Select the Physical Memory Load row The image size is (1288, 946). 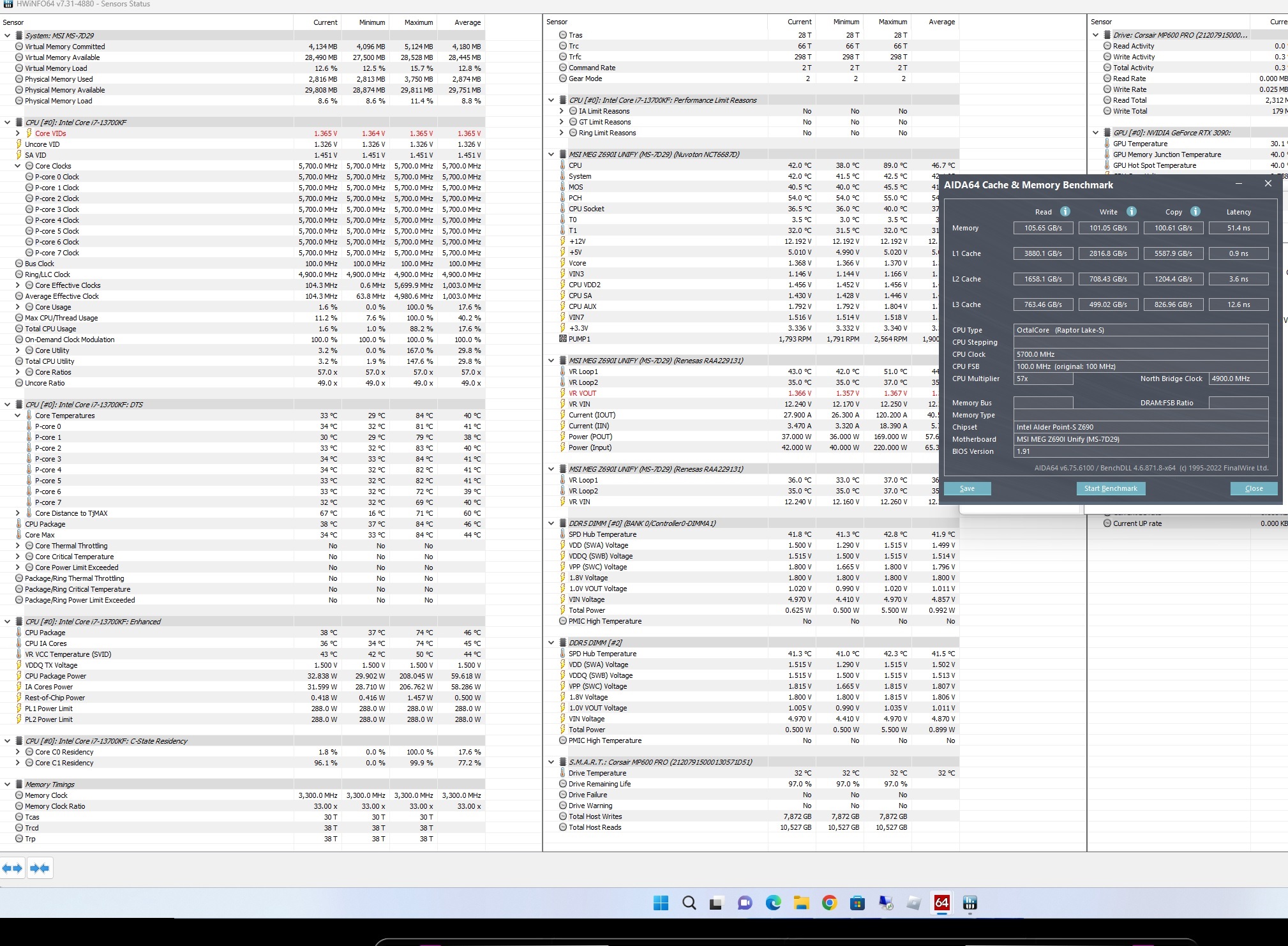point(243,101)
